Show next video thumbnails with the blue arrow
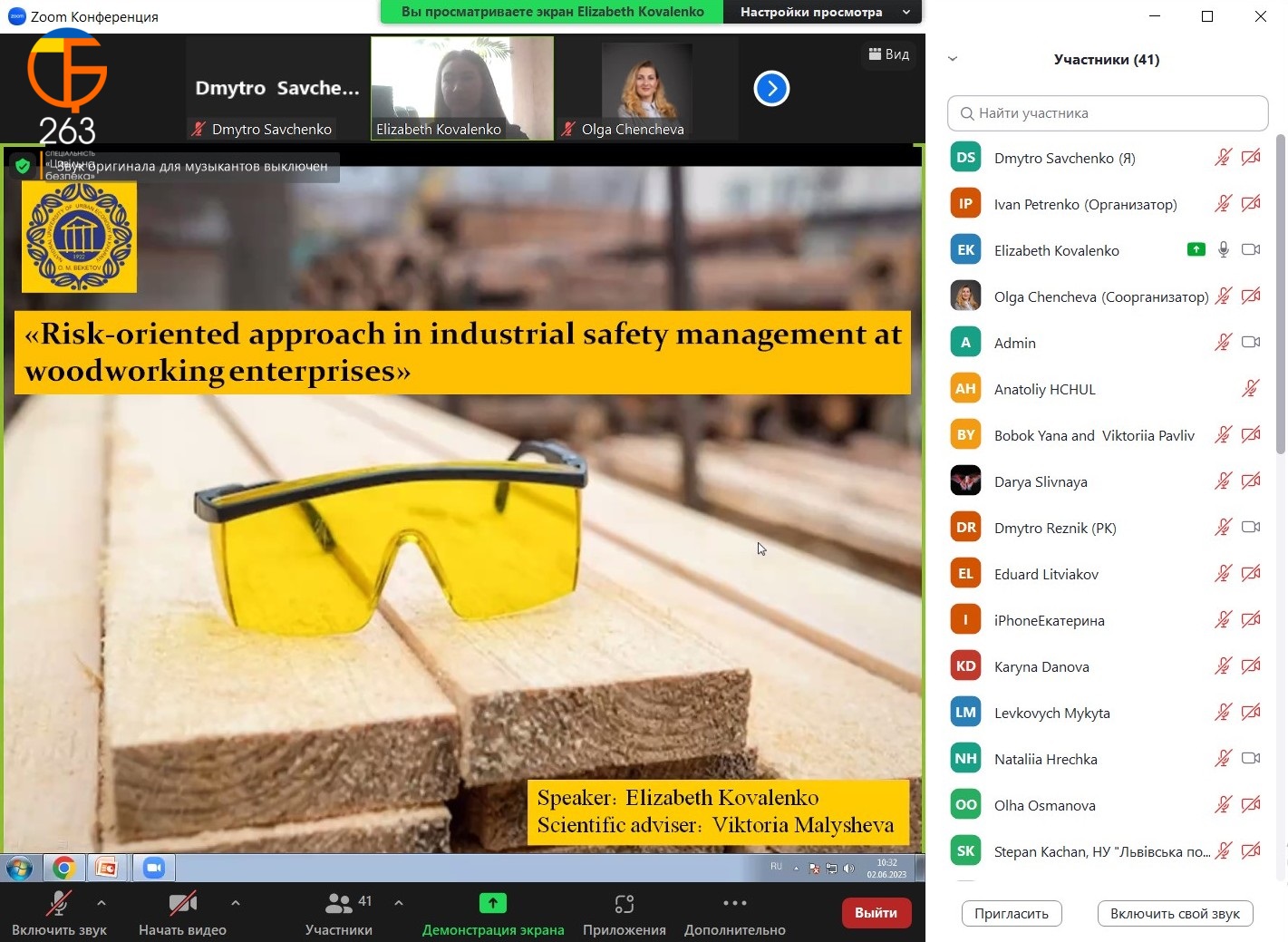Image resolution: width=1288 pixels, height=942 pixels. coord(771,88)
